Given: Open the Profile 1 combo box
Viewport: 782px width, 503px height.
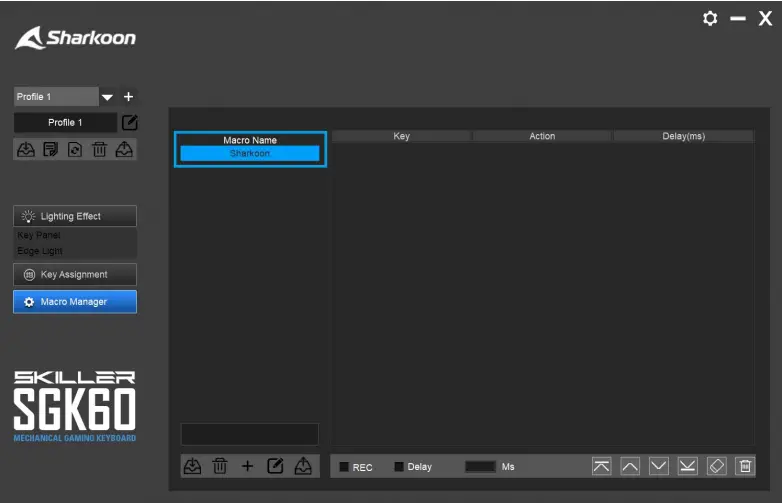Looking at the screenshot, I should coord(56,97).
